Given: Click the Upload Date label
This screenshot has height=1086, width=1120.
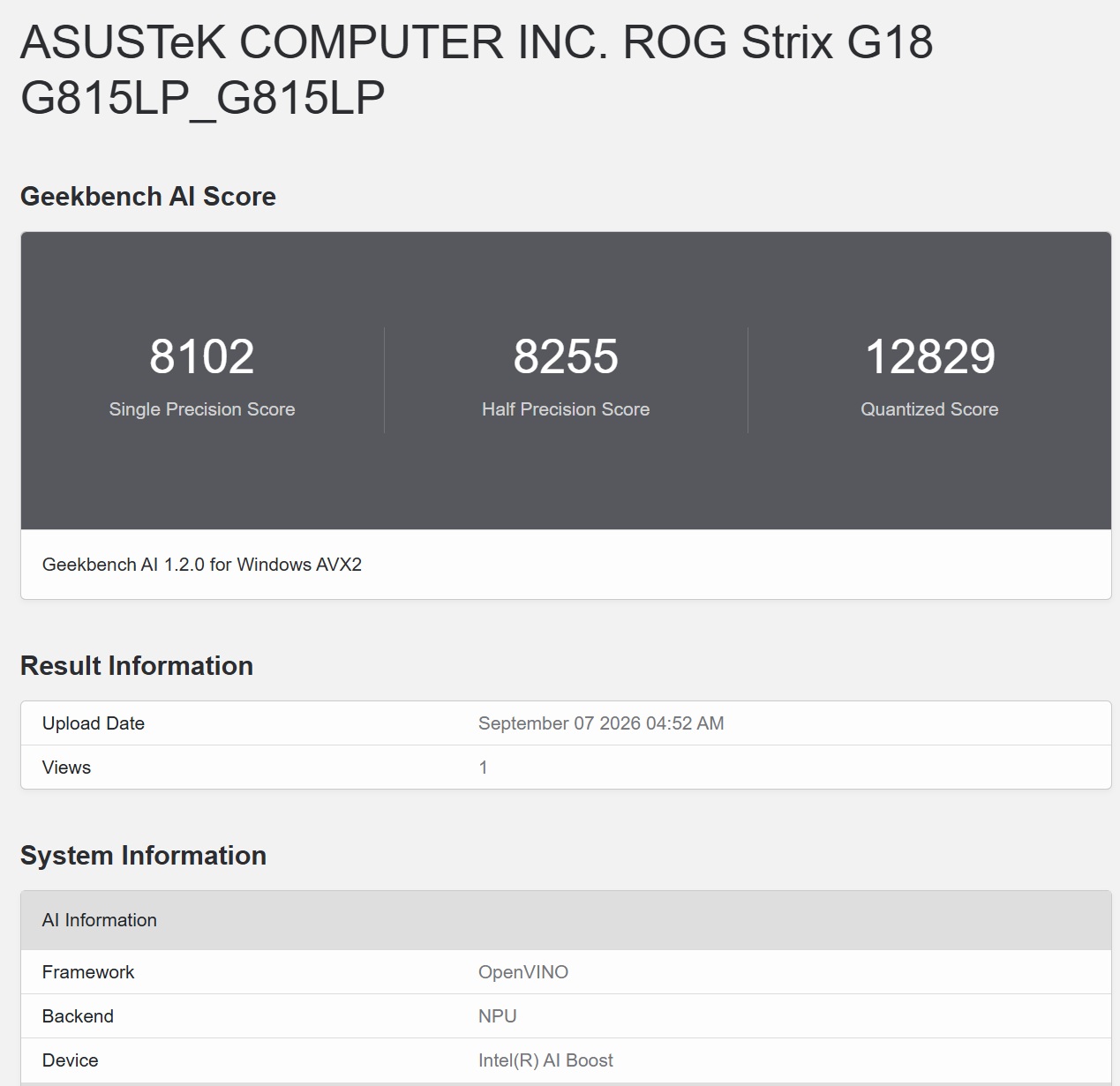Looking at the screenshot, I should tap(94, 723).
